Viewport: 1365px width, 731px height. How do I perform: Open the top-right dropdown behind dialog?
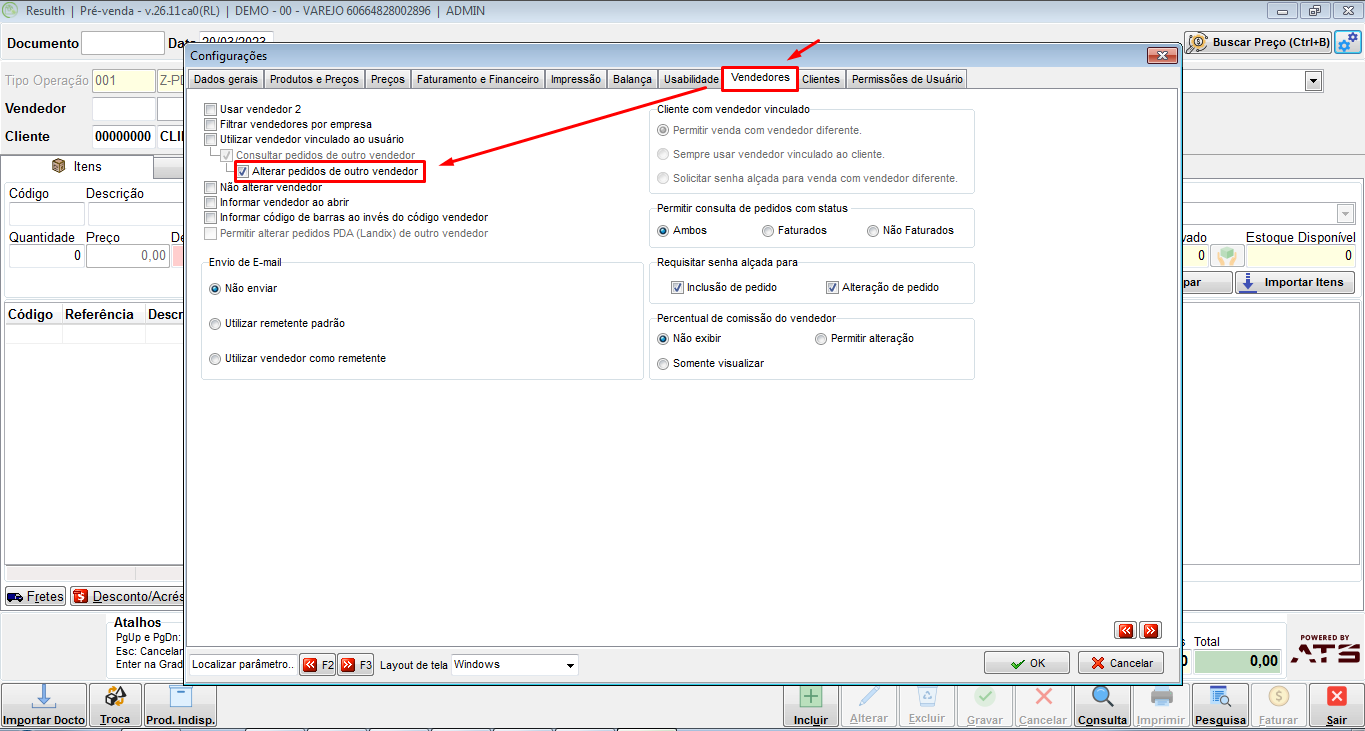1313,81
